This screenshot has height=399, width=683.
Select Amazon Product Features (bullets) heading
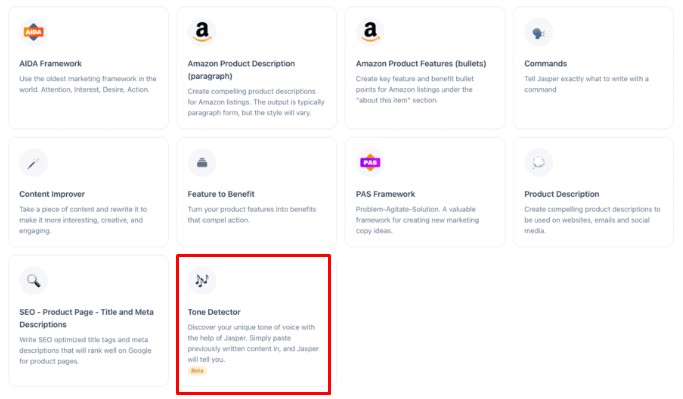click(x=421, y=64)
